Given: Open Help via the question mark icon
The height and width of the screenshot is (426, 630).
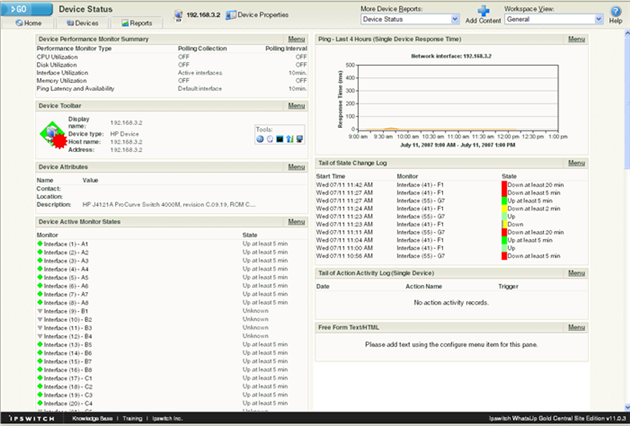Looking at the screenshot, I should point(616,11).
